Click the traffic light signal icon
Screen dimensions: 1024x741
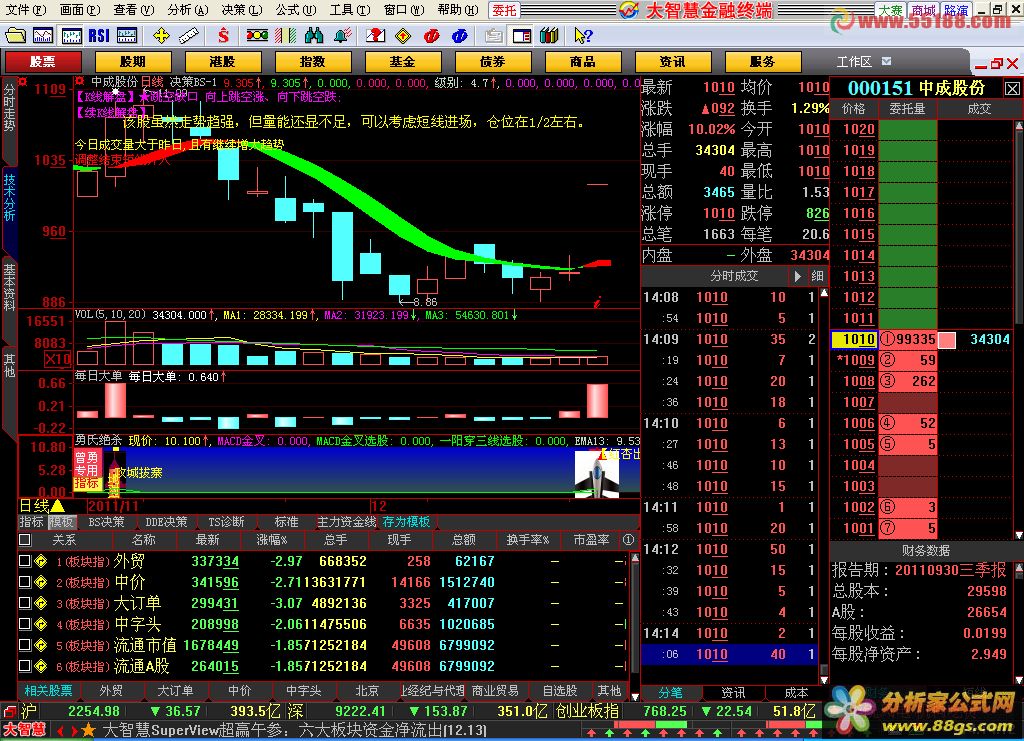[257, 35]
